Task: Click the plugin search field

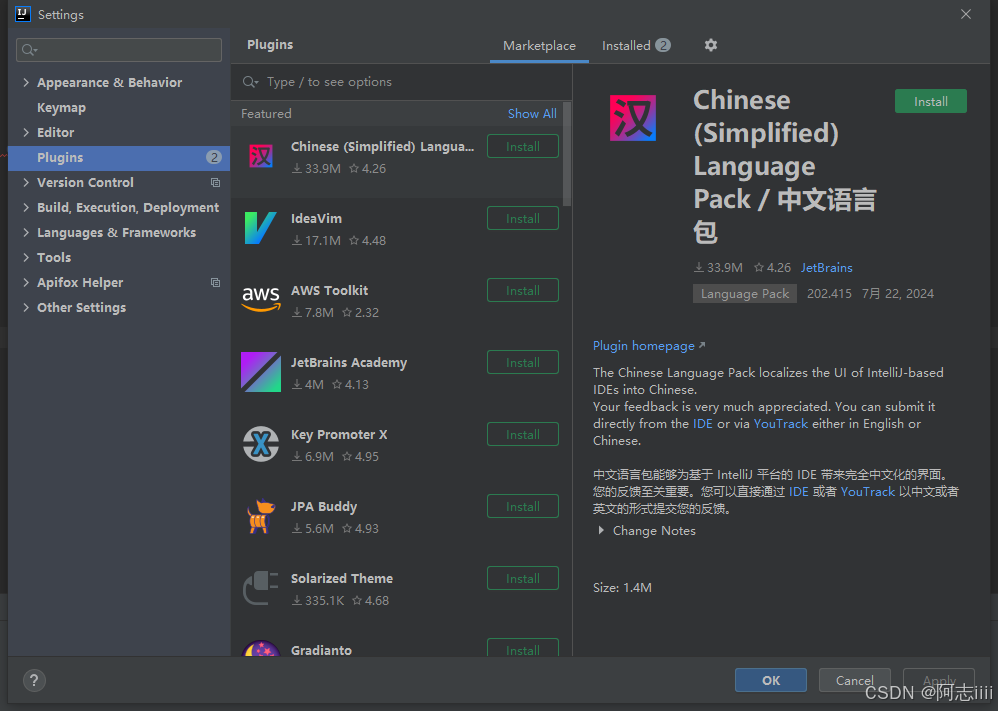Action: pos(401,82)
